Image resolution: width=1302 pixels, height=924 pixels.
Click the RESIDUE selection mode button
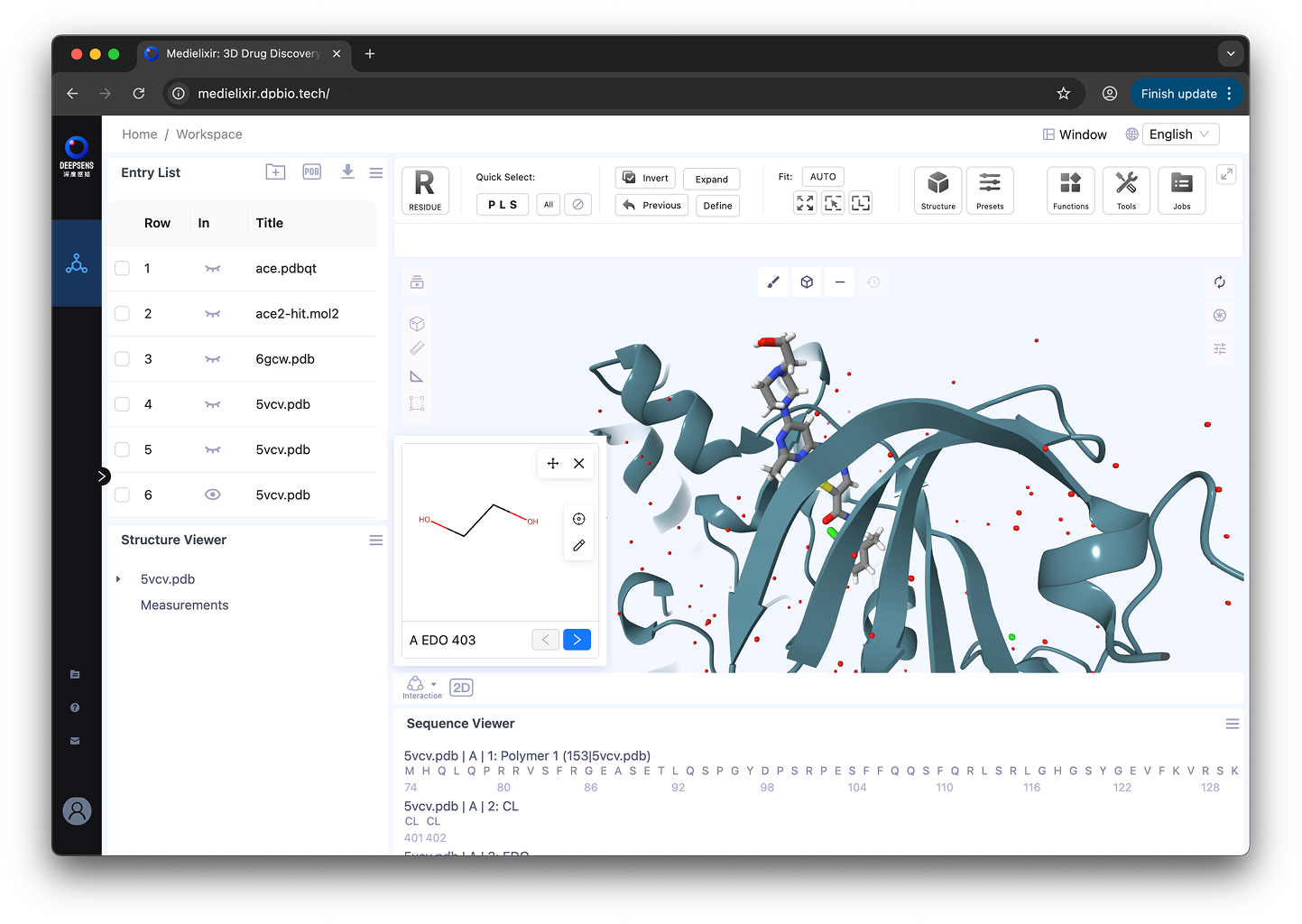tap(425, 190)
